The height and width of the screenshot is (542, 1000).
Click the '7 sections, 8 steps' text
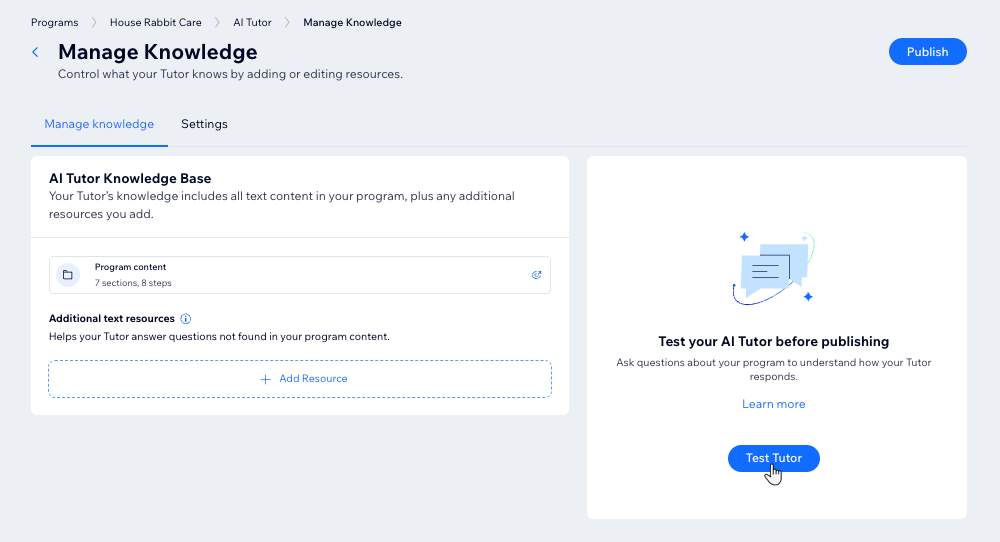click(133, 283)
